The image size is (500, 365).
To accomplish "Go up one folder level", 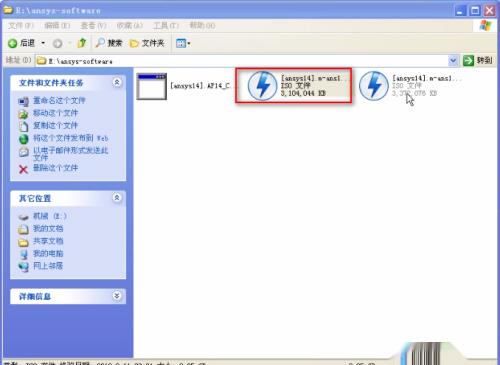I will (82, 43).
